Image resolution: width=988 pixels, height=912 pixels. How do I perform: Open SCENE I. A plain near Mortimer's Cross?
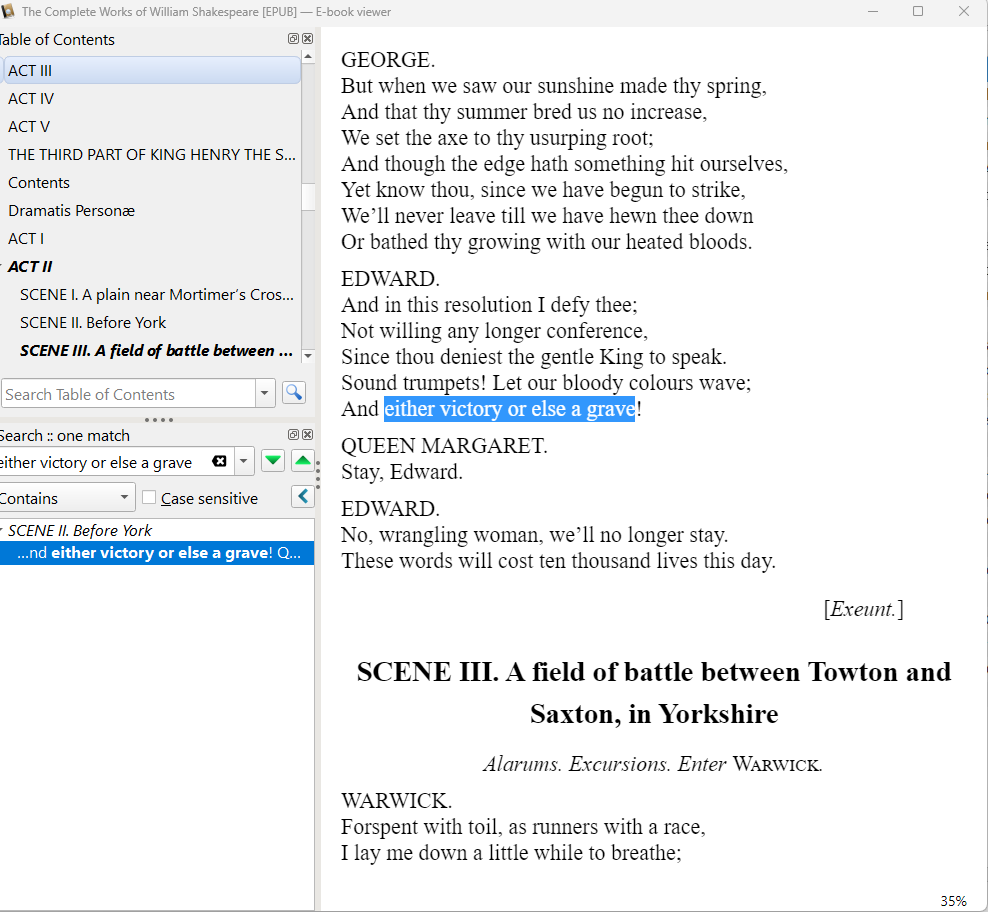156,295
